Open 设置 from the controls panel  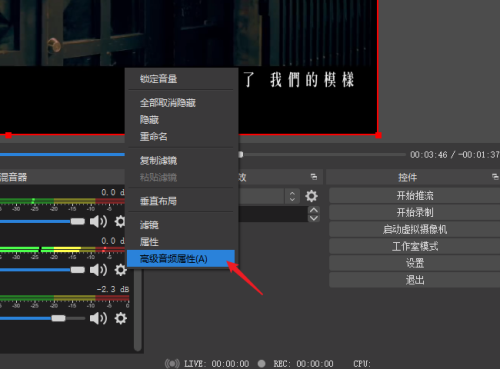(414, 263)
